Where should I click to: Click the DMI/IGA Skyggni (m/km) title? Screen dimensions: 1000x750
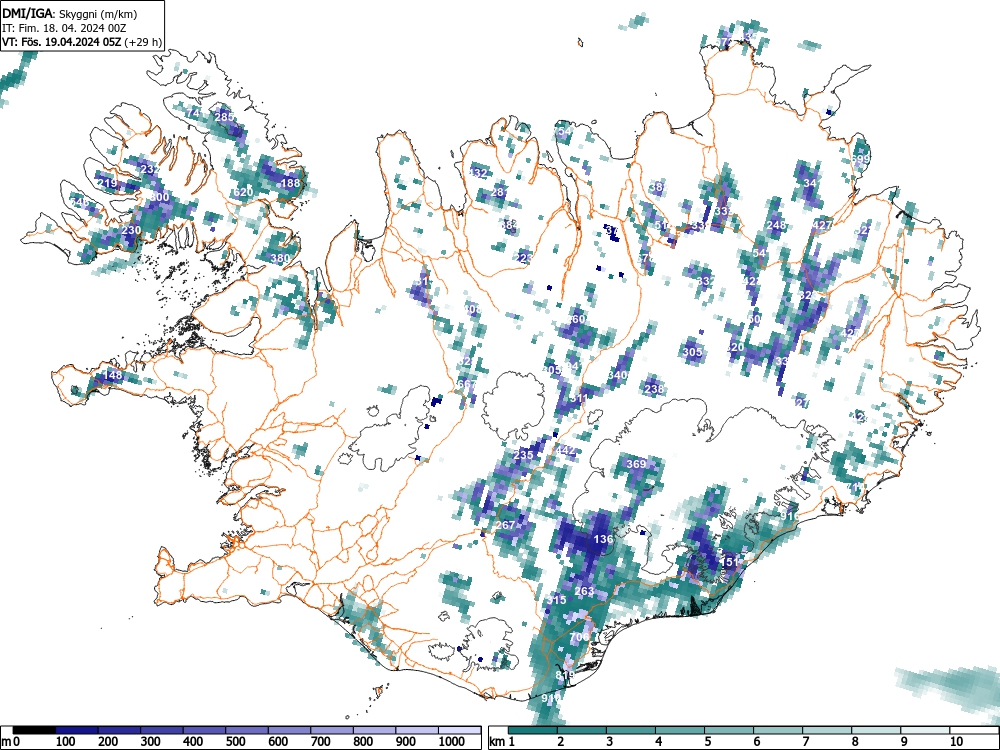coord(70,13)
